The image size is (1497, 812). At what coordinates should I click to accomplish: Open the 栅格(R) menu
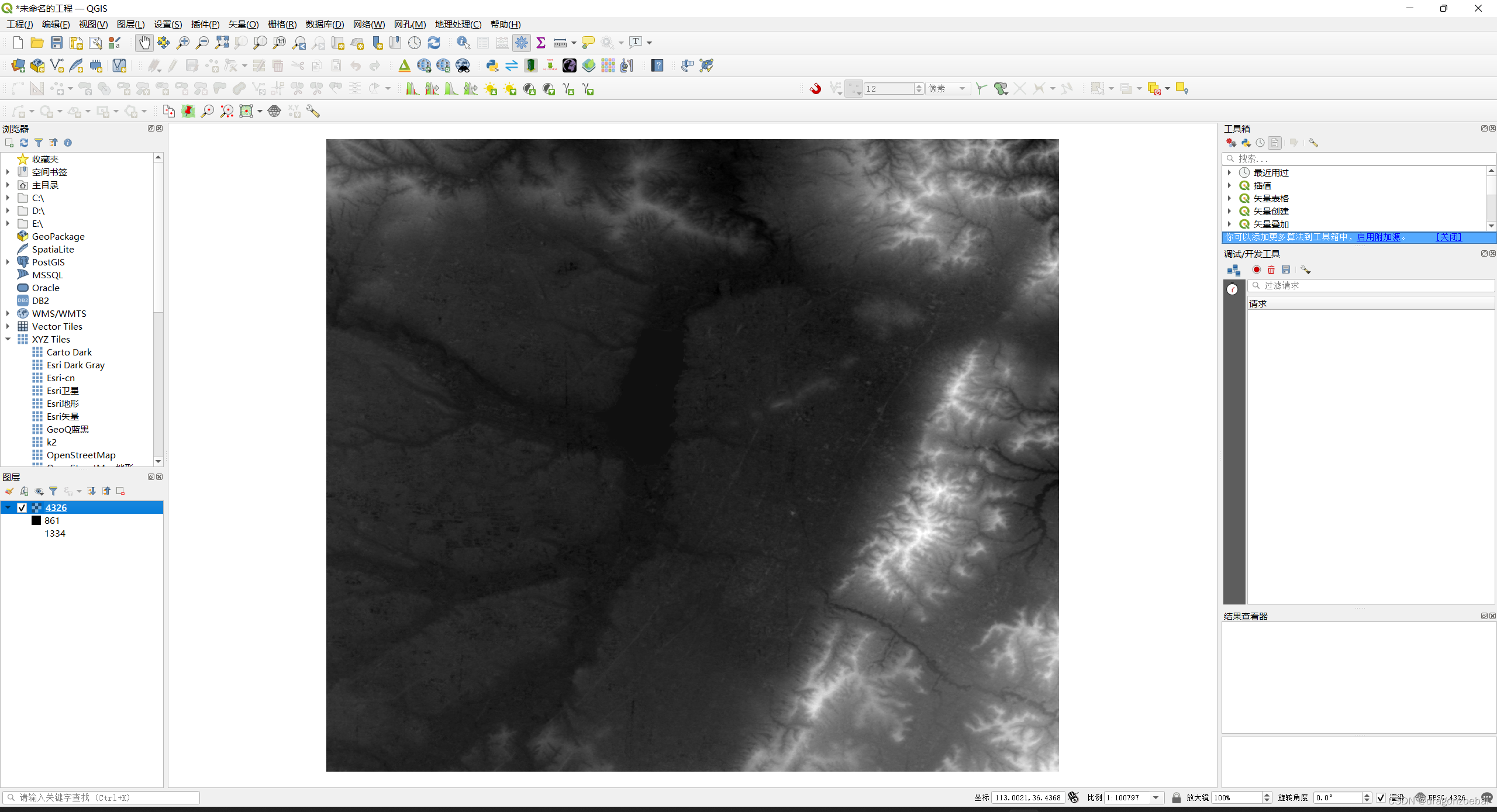(282, 24)
